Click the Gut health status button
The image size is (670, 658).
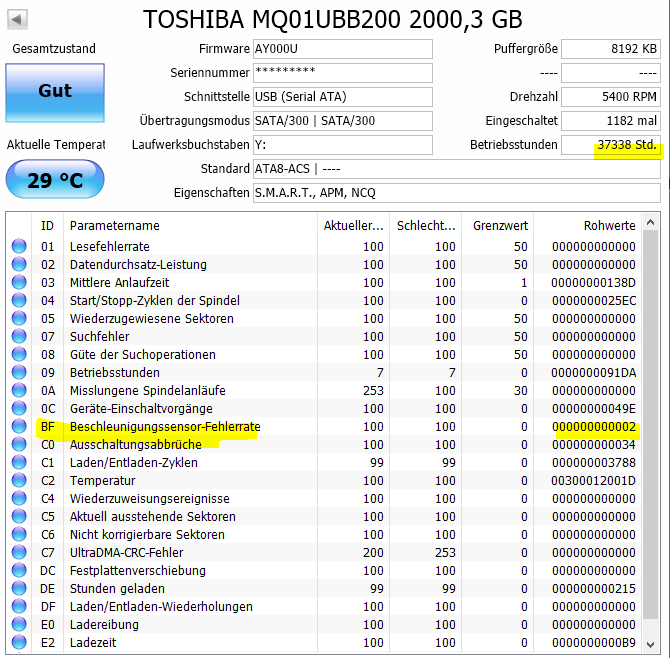click(x=55, y=93)
